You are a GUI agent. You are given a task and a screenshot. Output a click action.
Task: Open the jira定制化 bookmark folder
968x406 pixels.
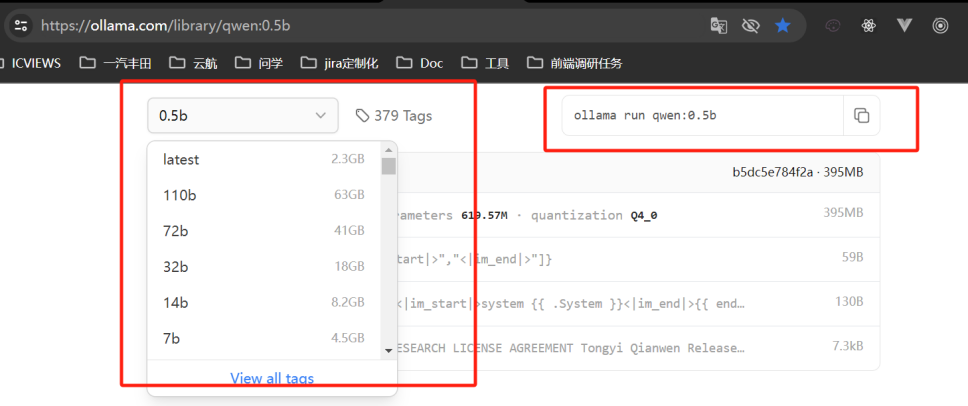(339, 62)
